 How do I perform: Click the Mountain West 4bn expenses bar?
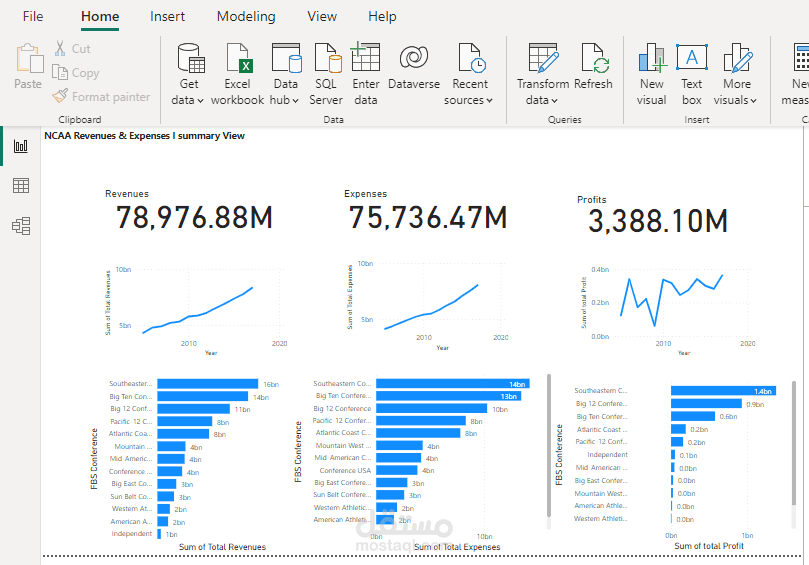tap(399, 445)
